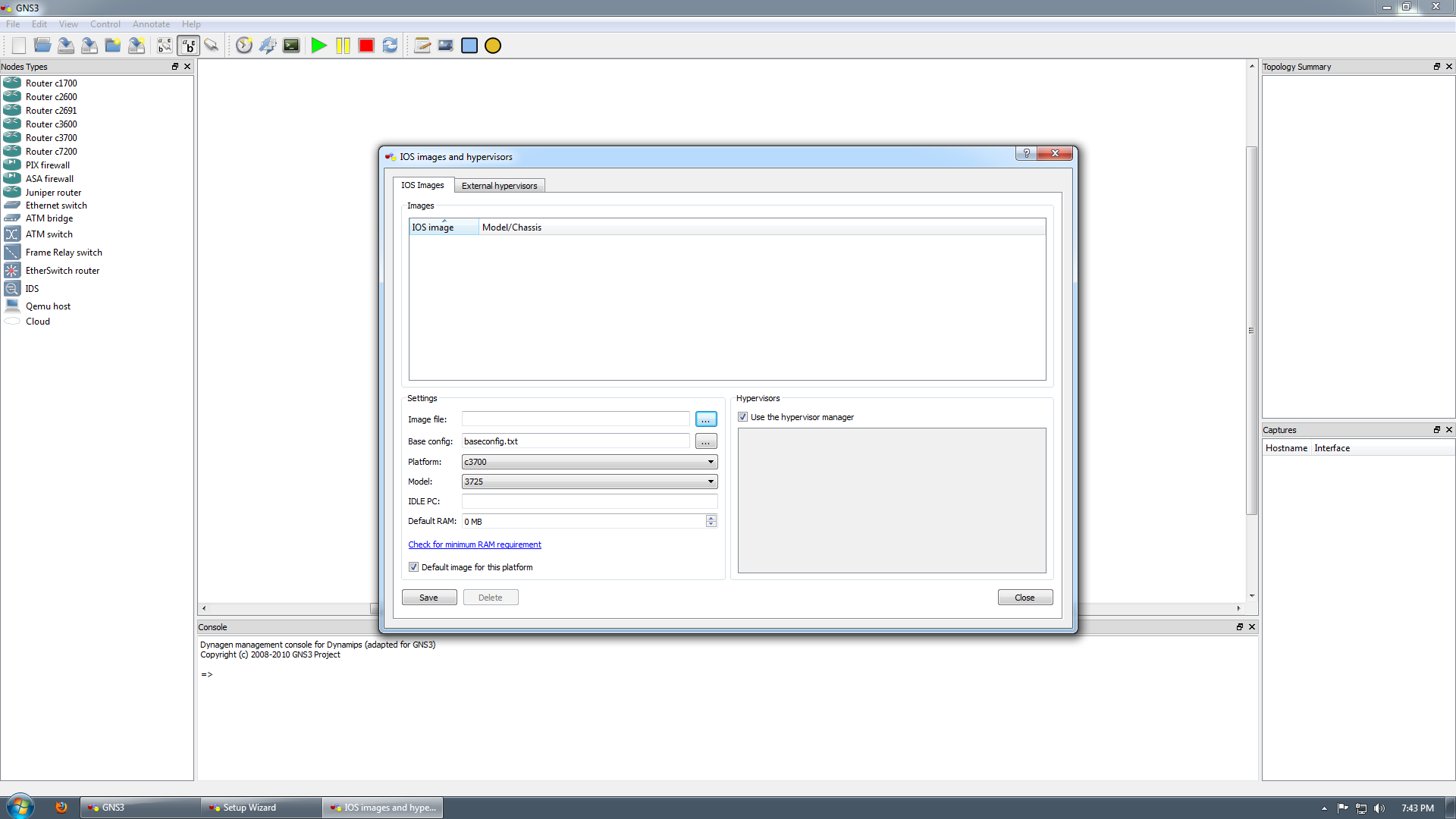Select the Draw rectangle tool
The height and width of the screenshot is (819, 1456).
coord(469,45)
